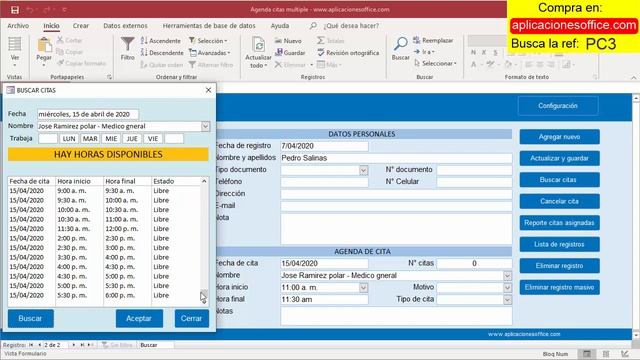This screenshot has height=360, width=640.
Task: Select the 2:00 p. m. slot row
Action: pos(104,238)
